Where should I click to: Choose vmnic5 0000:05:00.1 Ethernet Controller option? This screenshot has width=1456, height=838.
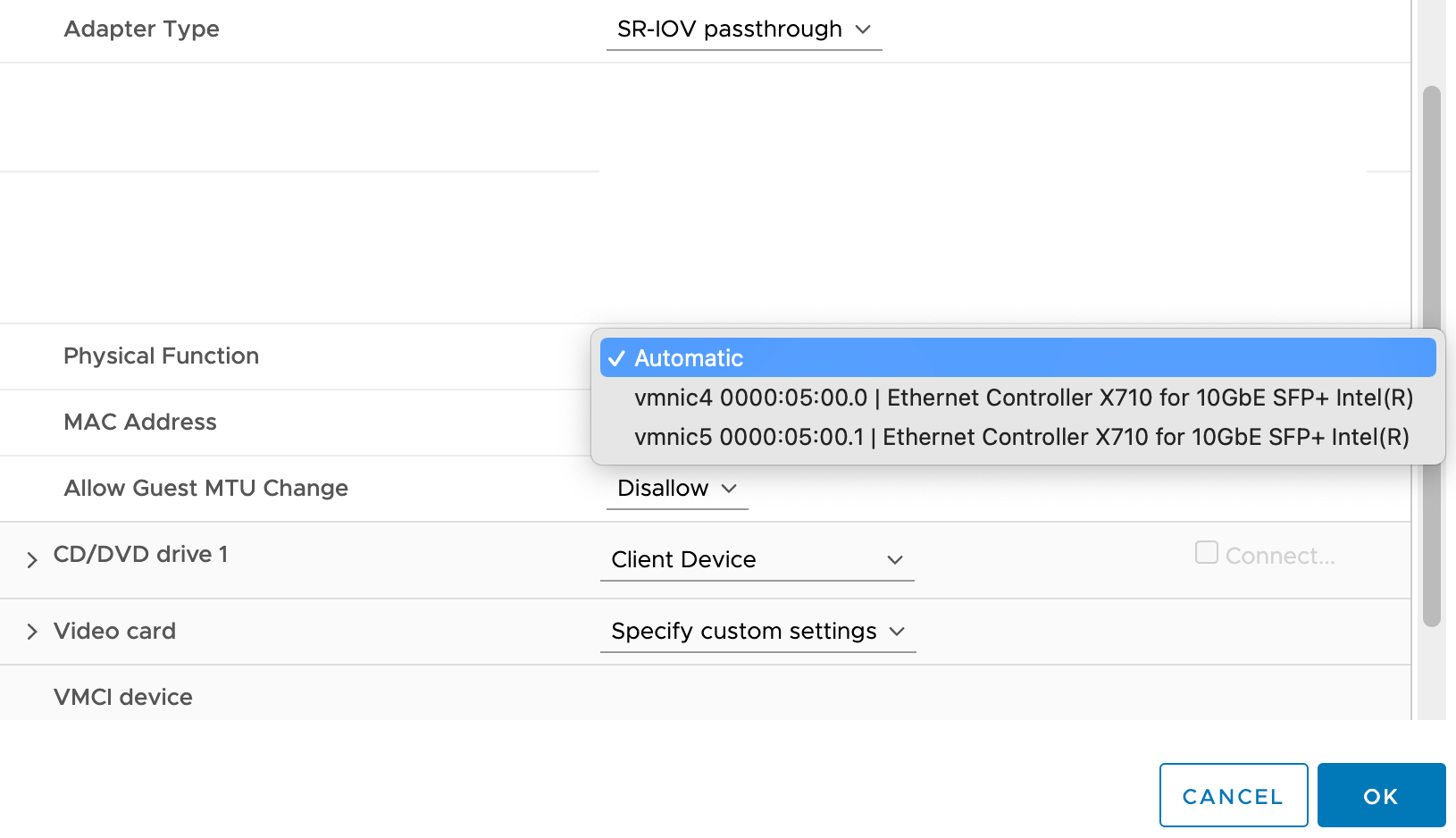click(1021, 437)
